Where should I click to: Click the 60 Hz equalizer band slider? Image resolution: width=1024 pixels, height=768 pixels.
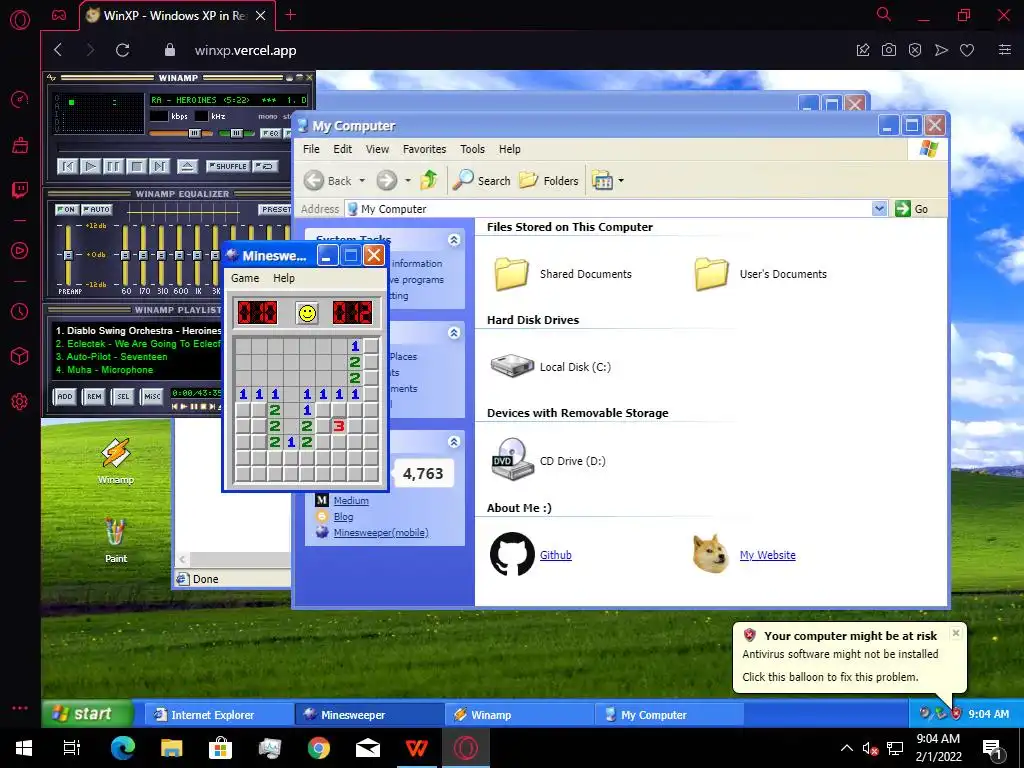[125, 254]
